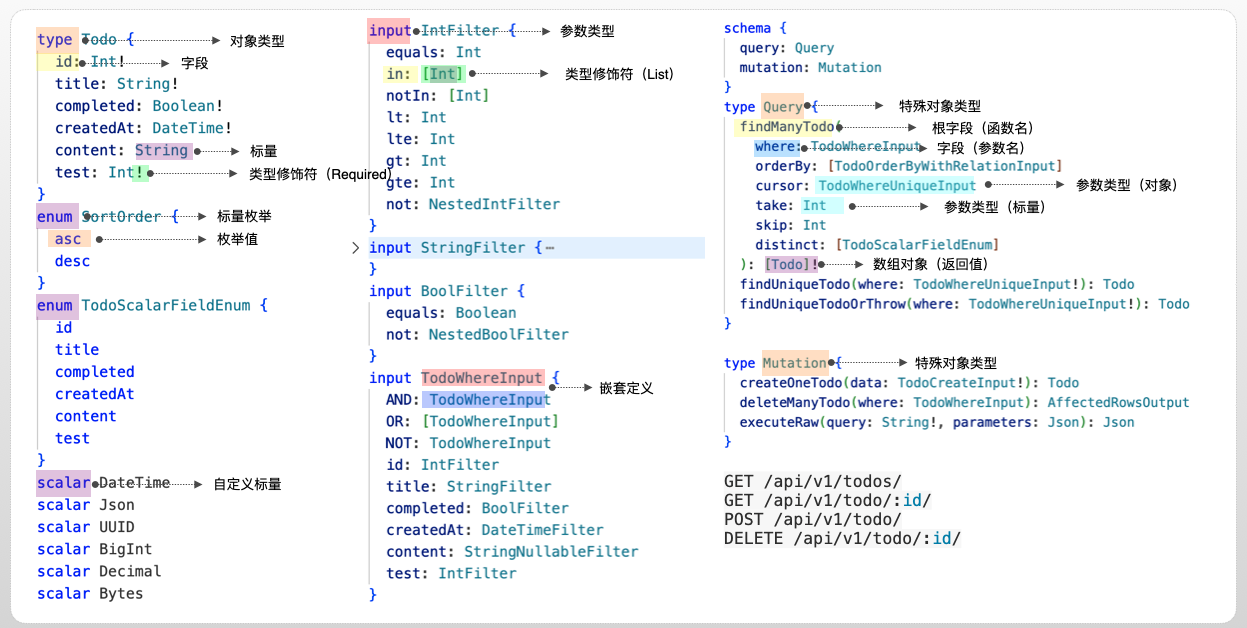Click the 'desc' value in SortOrder enum

72,261
